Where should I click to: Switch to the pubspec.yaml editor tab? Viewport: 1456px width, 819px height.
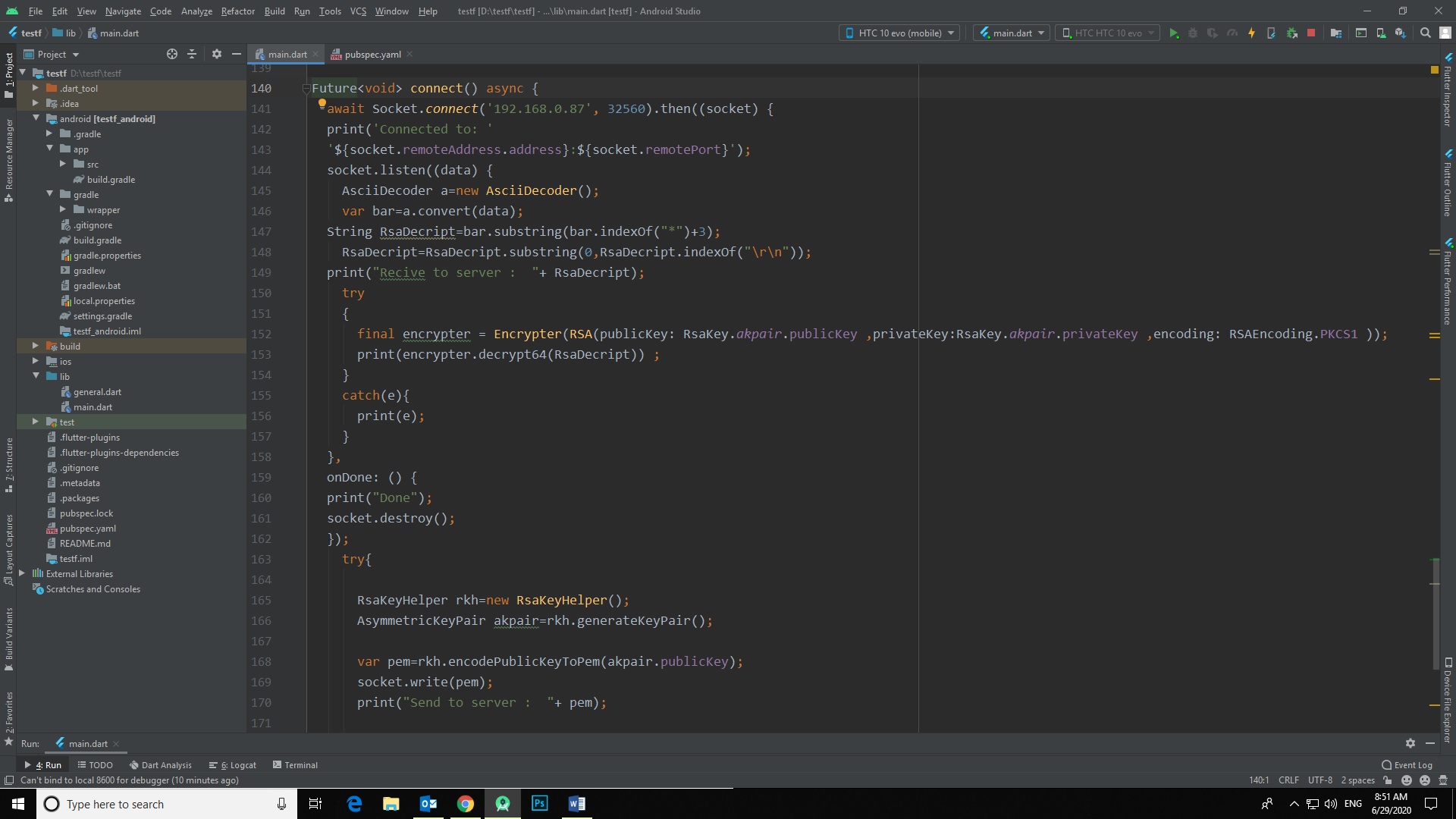(x=371, y=54)
